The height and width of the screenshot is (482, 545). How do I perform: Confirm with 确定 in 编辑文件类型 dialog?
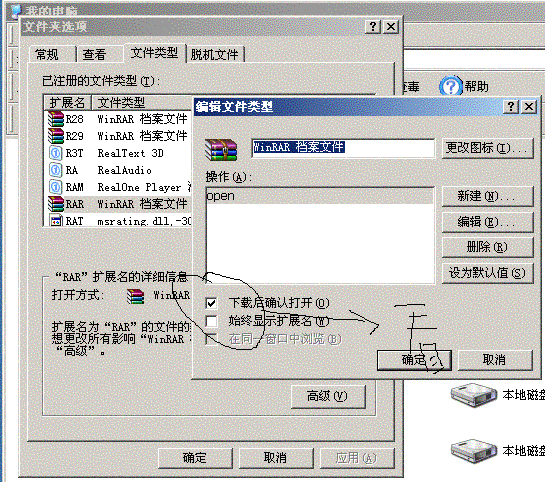(414, 360)
